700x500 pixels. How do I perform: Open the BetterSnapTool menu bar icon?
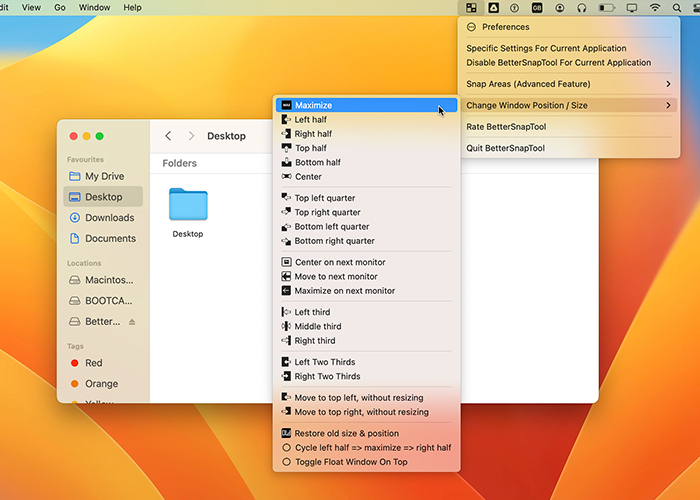pyautogui.click(x=471, y=8)
